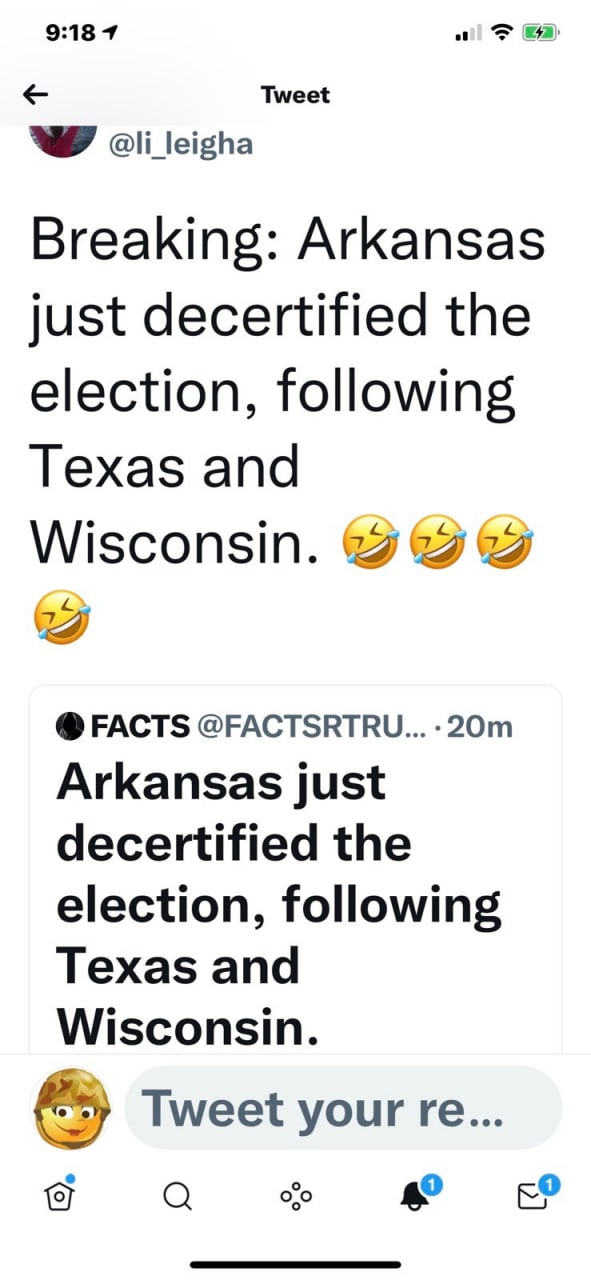Screen dimensions: 591x1280
Task: Open the Home timeline icon
Action: [59, 1196]
